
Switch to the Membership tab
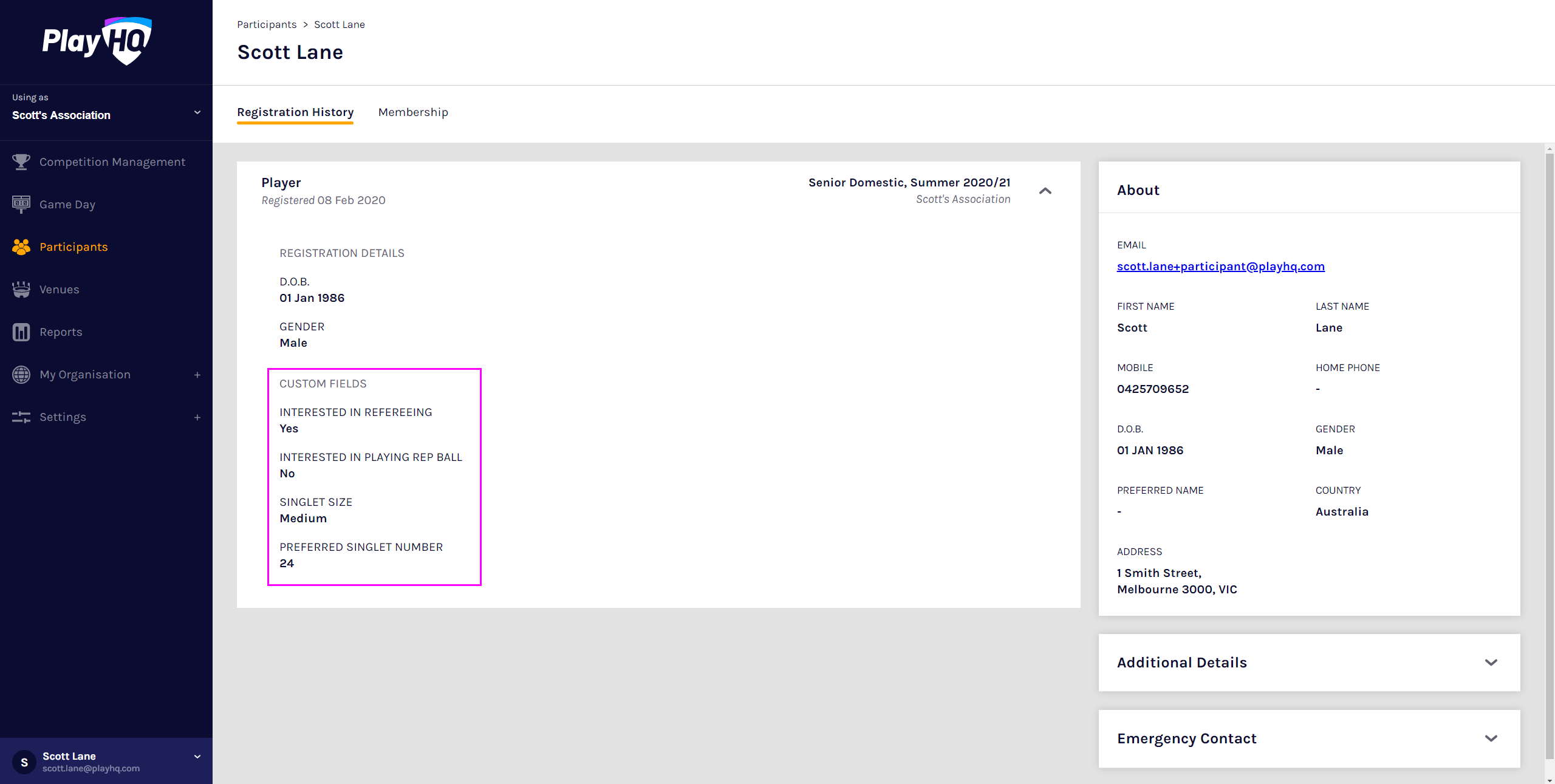(x=413, y=112)
